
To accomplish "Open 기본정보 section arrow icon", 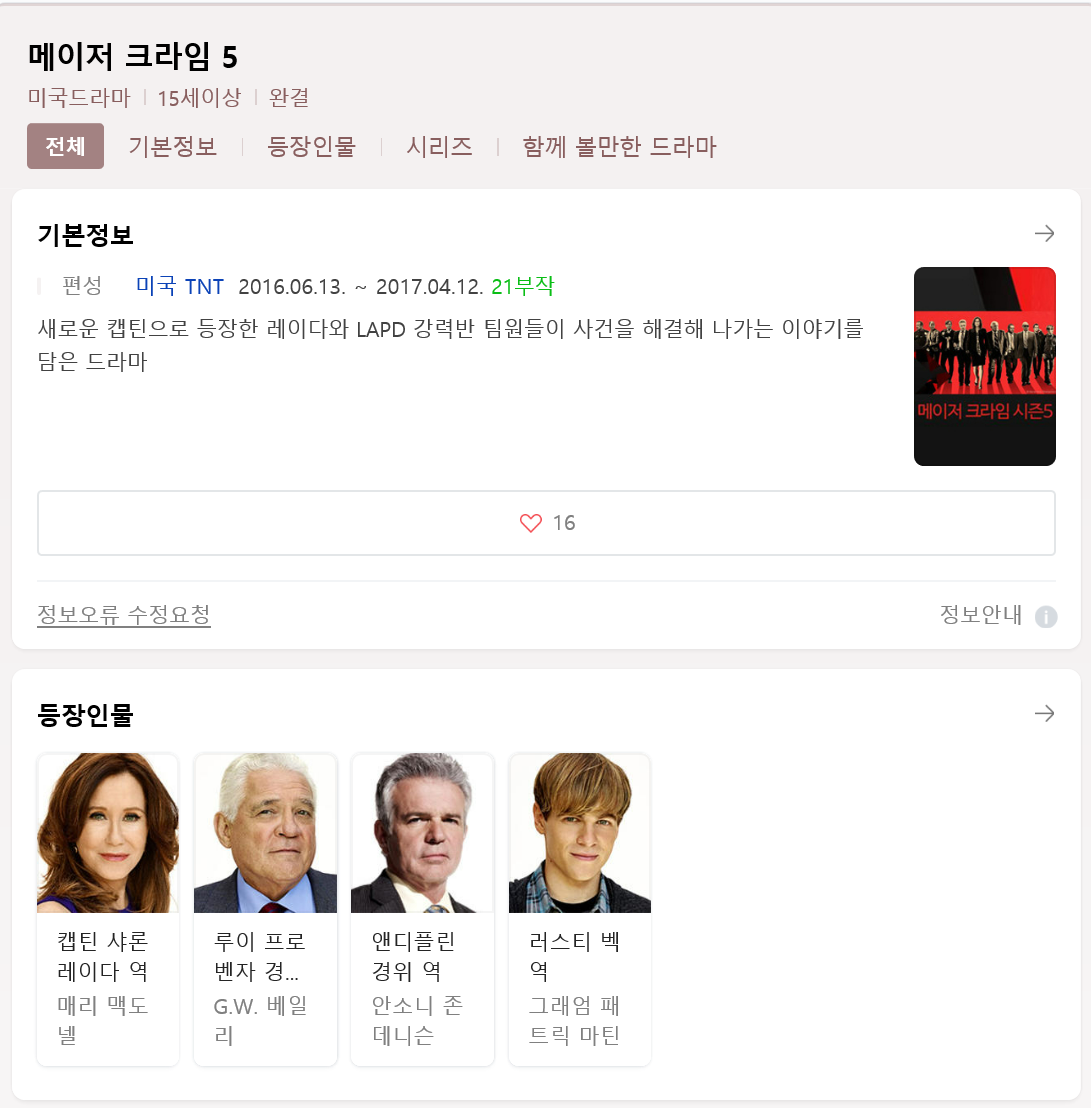I will pyautogui.click(x=1044, y=233).
